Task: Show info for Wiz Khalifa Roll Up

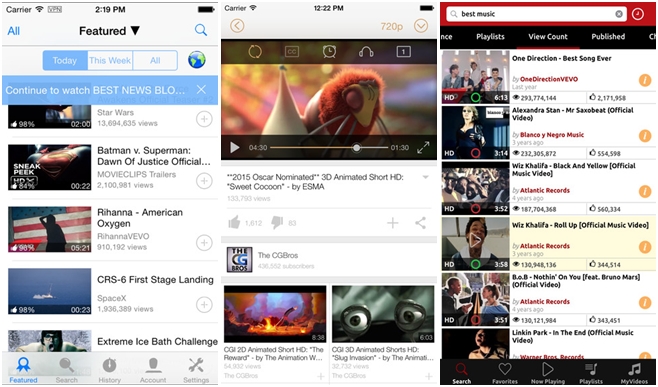Action: pos(645,247)
